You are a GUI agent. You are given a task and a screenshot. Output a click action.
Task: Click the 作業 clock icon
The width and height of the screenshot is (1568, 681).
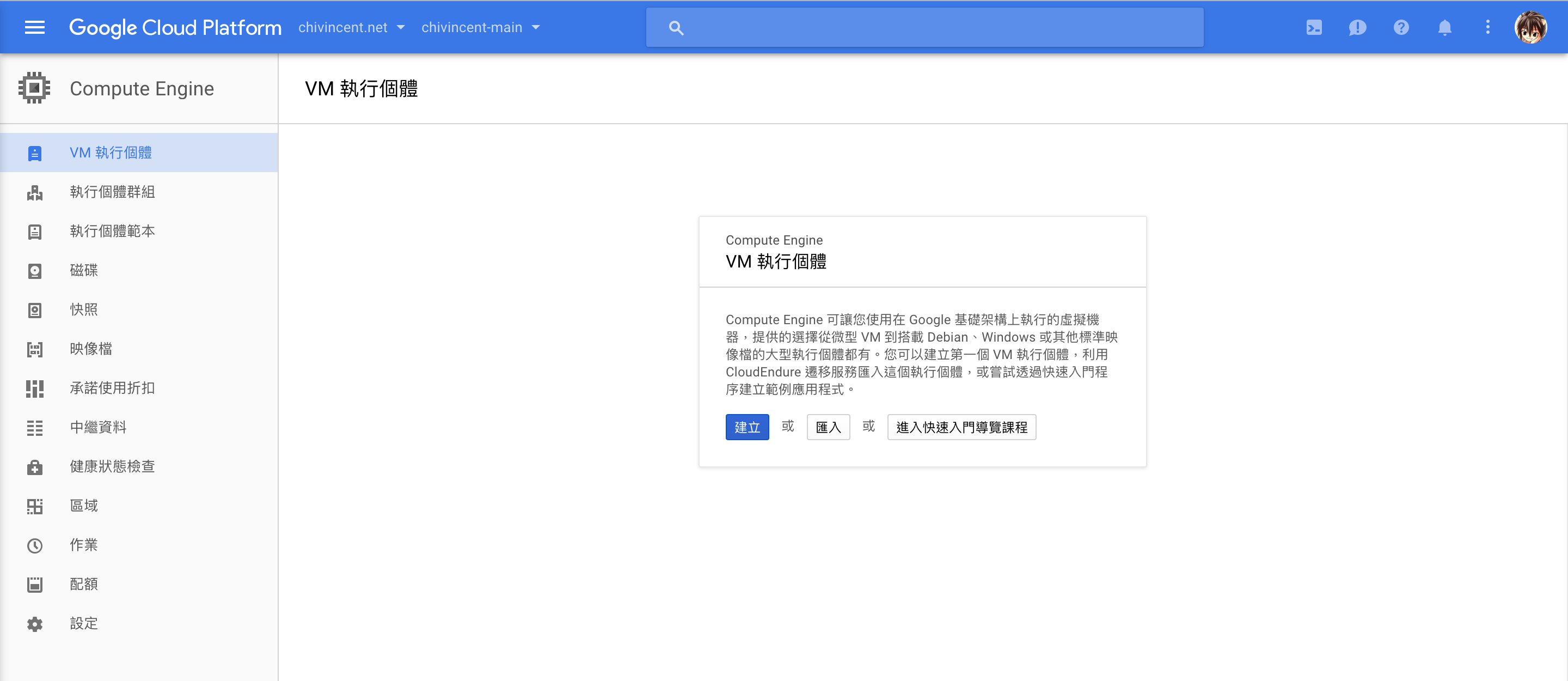(x=35, y=545)
